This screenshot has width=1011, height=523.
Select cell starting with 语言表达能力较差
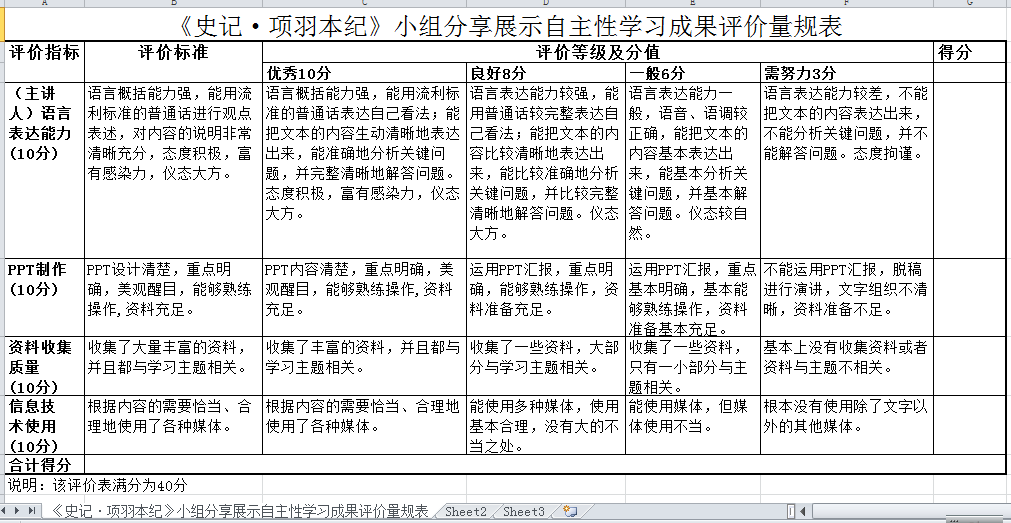(x=847, y=170)
